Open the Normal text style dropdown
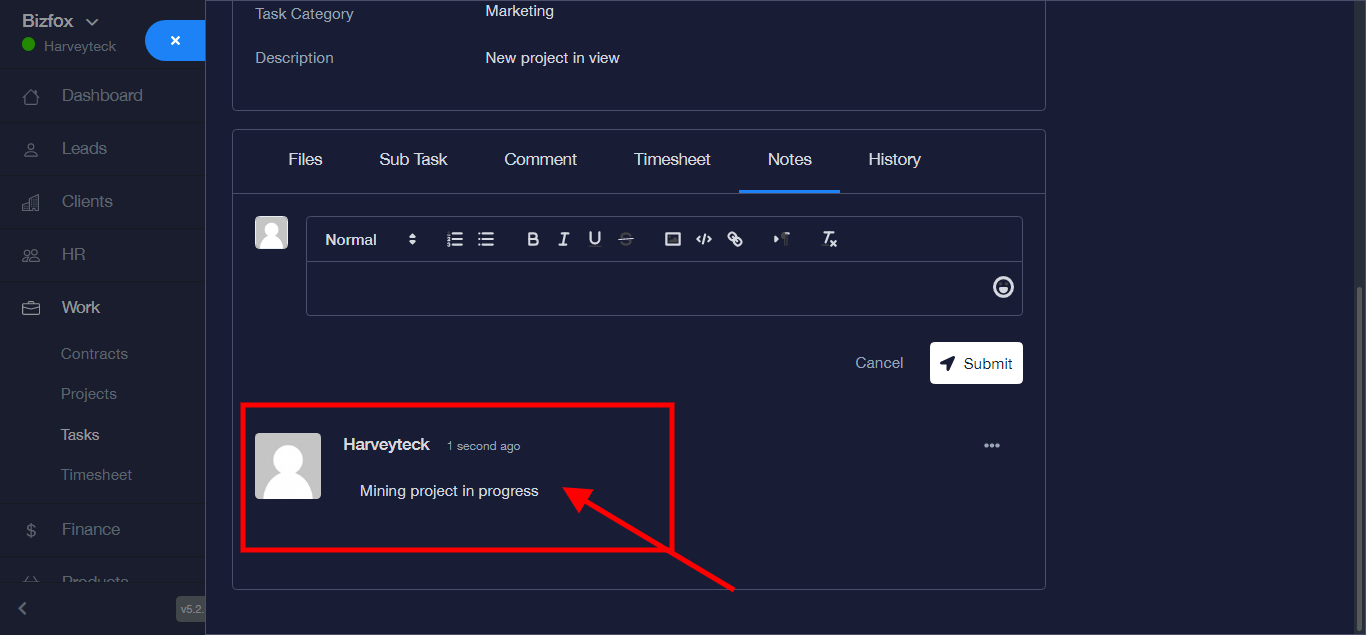Screen dimensions: 1367x635 tap(370, 240)
